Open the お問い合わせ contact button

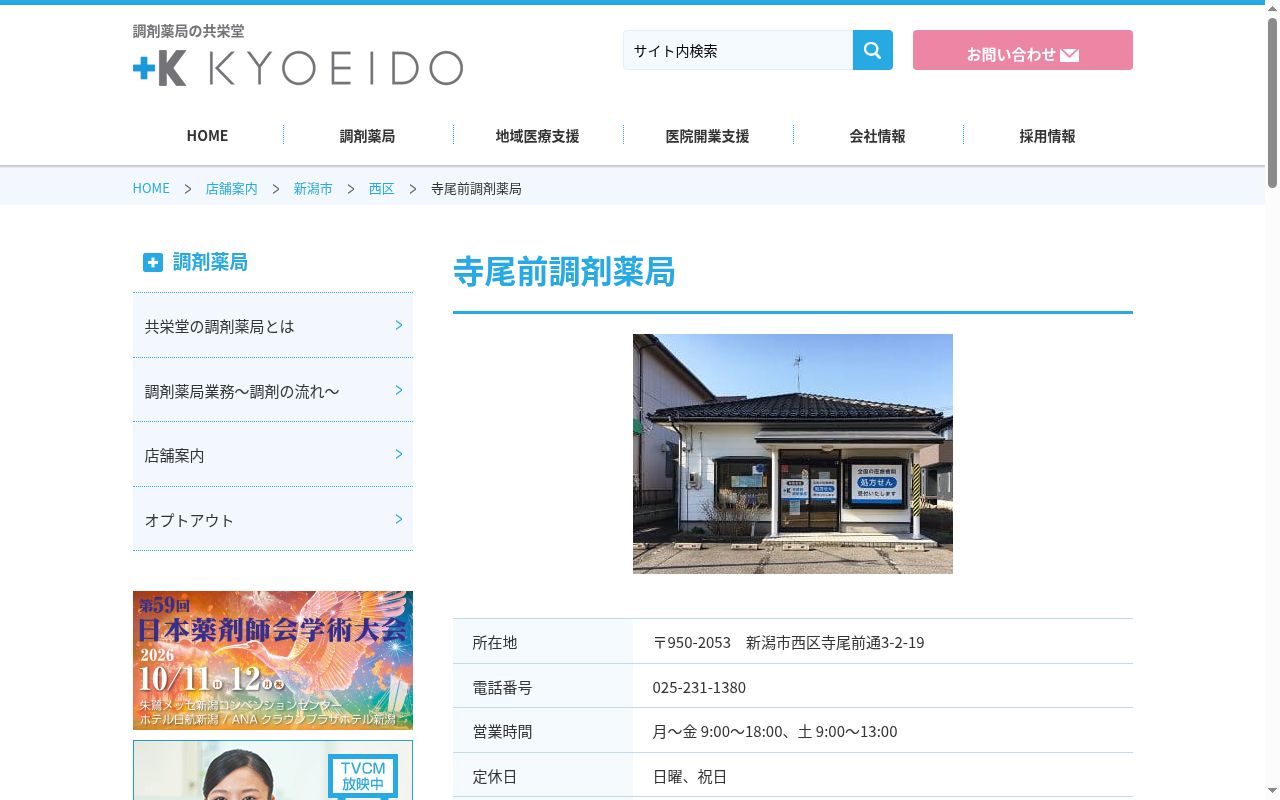[x=1023, y=50]
